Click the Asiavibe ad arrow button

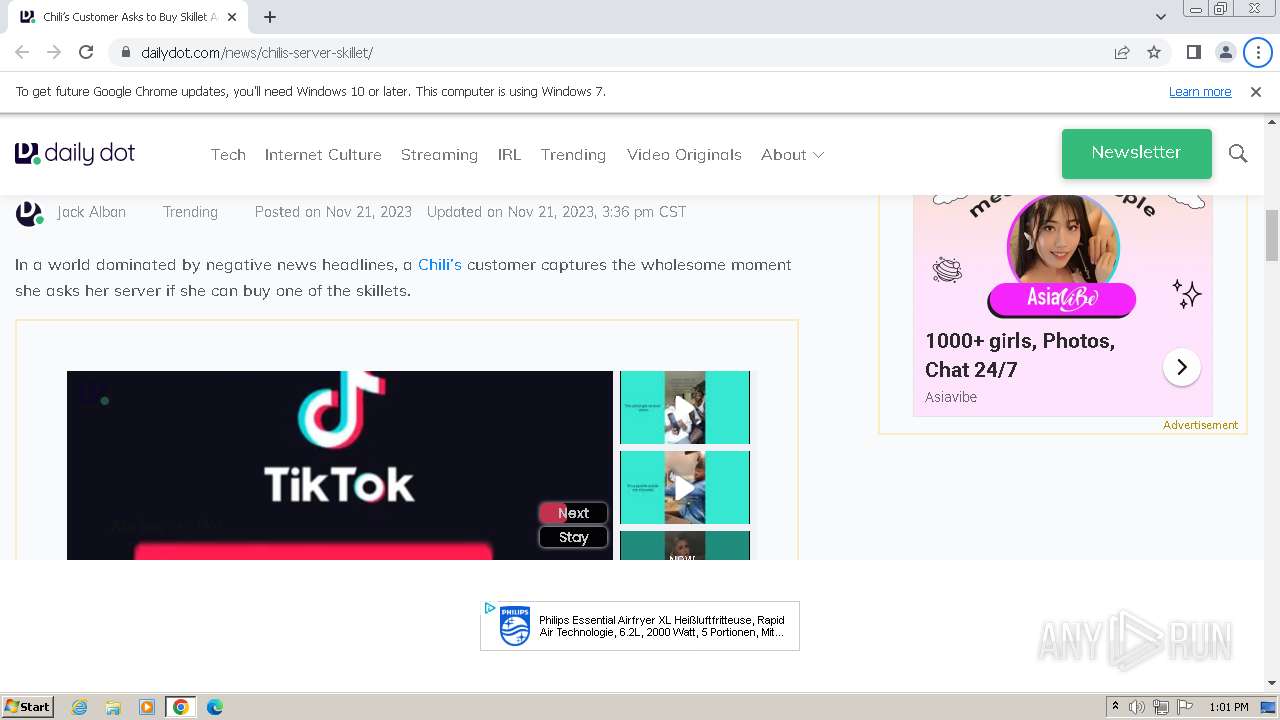tap(1181, 367)
